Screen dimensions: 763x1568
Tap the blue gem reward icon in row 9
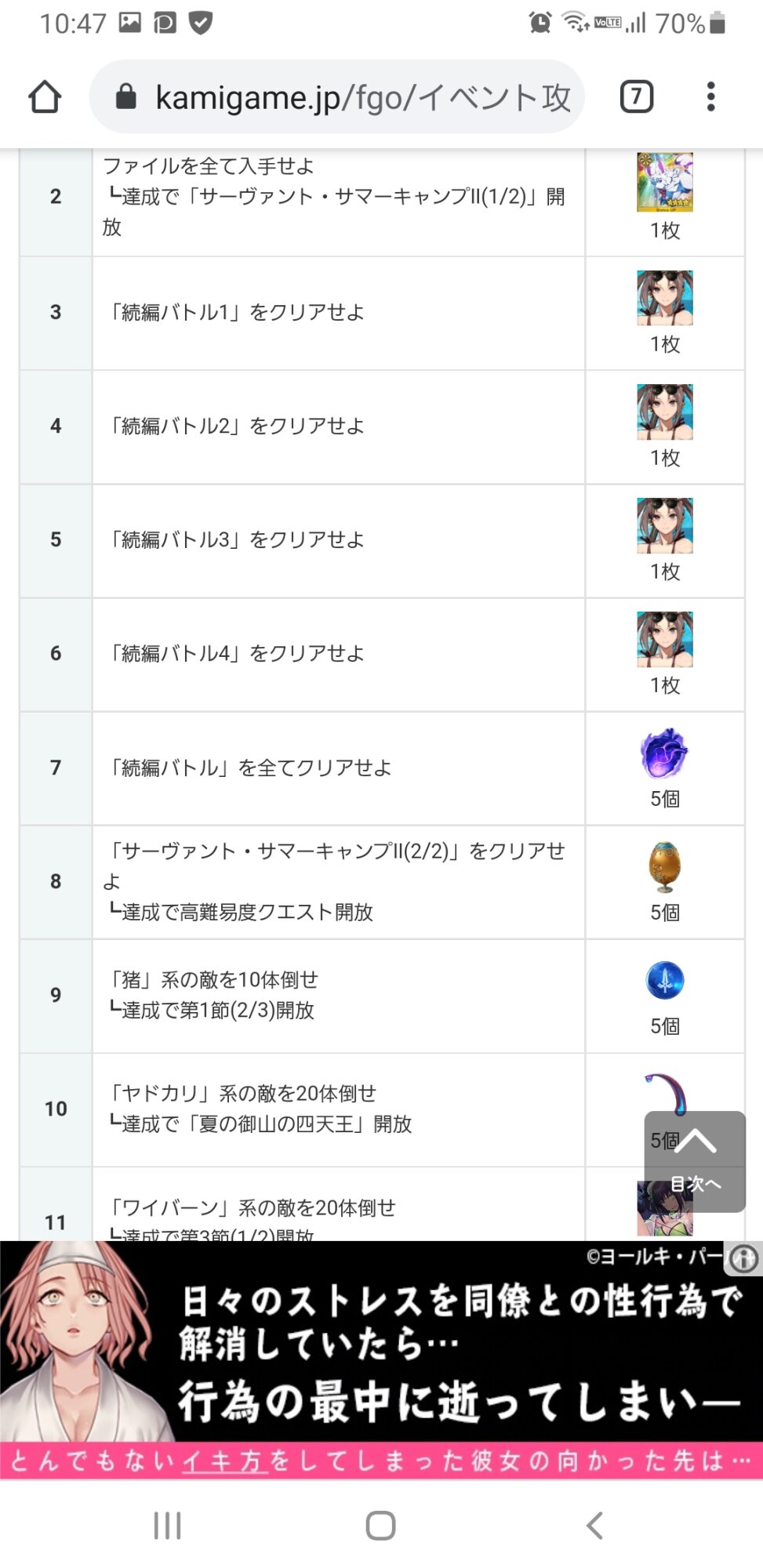tap(664, 981)
